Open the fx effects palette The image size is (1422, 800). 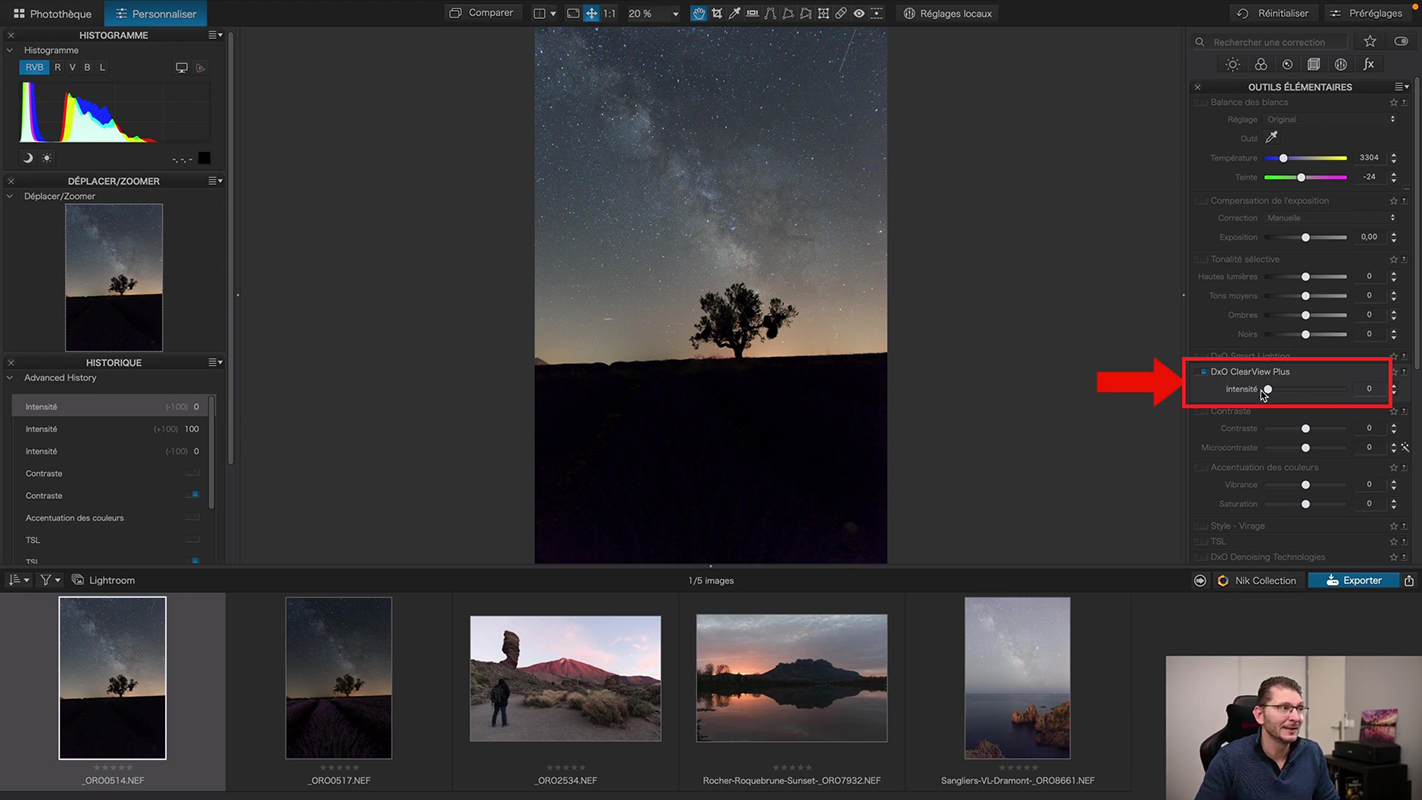pyautogui.click(x=1368, y=65)
